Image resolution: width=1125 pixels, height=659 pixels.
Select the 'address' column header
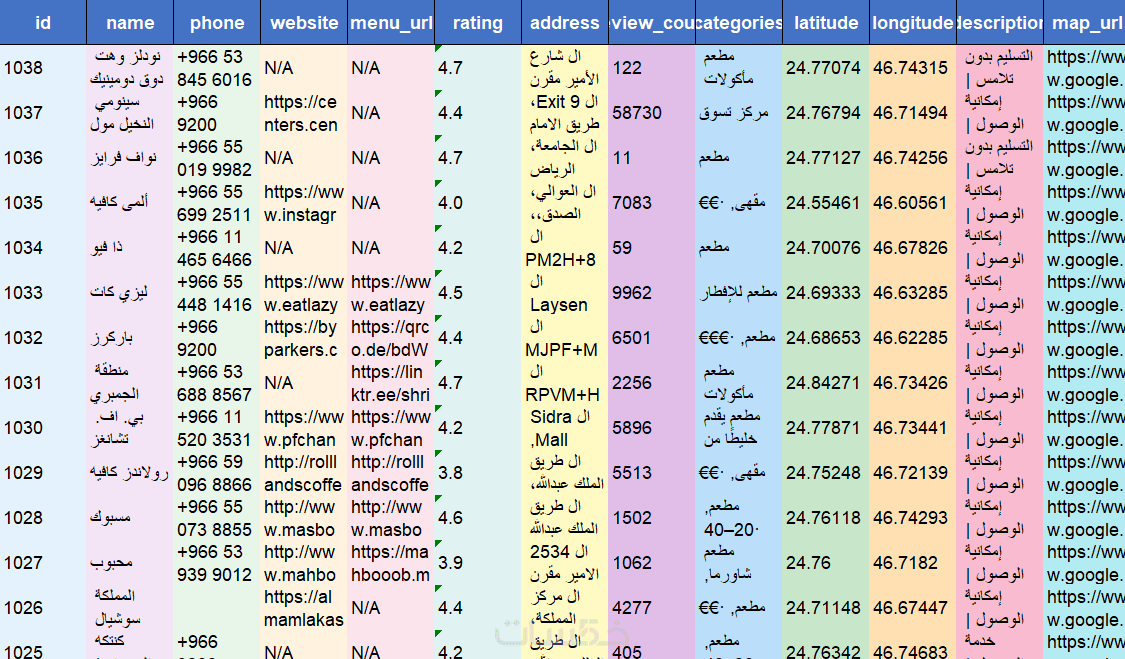pyautogui.click(x=565, y=22)
